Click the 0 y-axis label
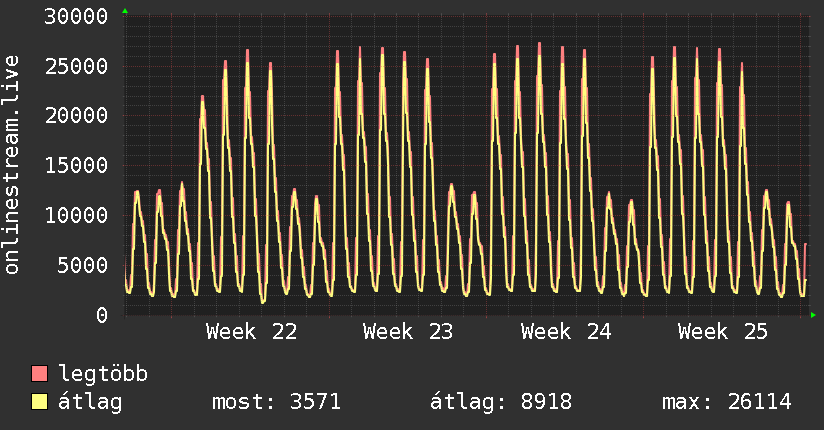This screenshot has height=430, width=824. (102, 315)
